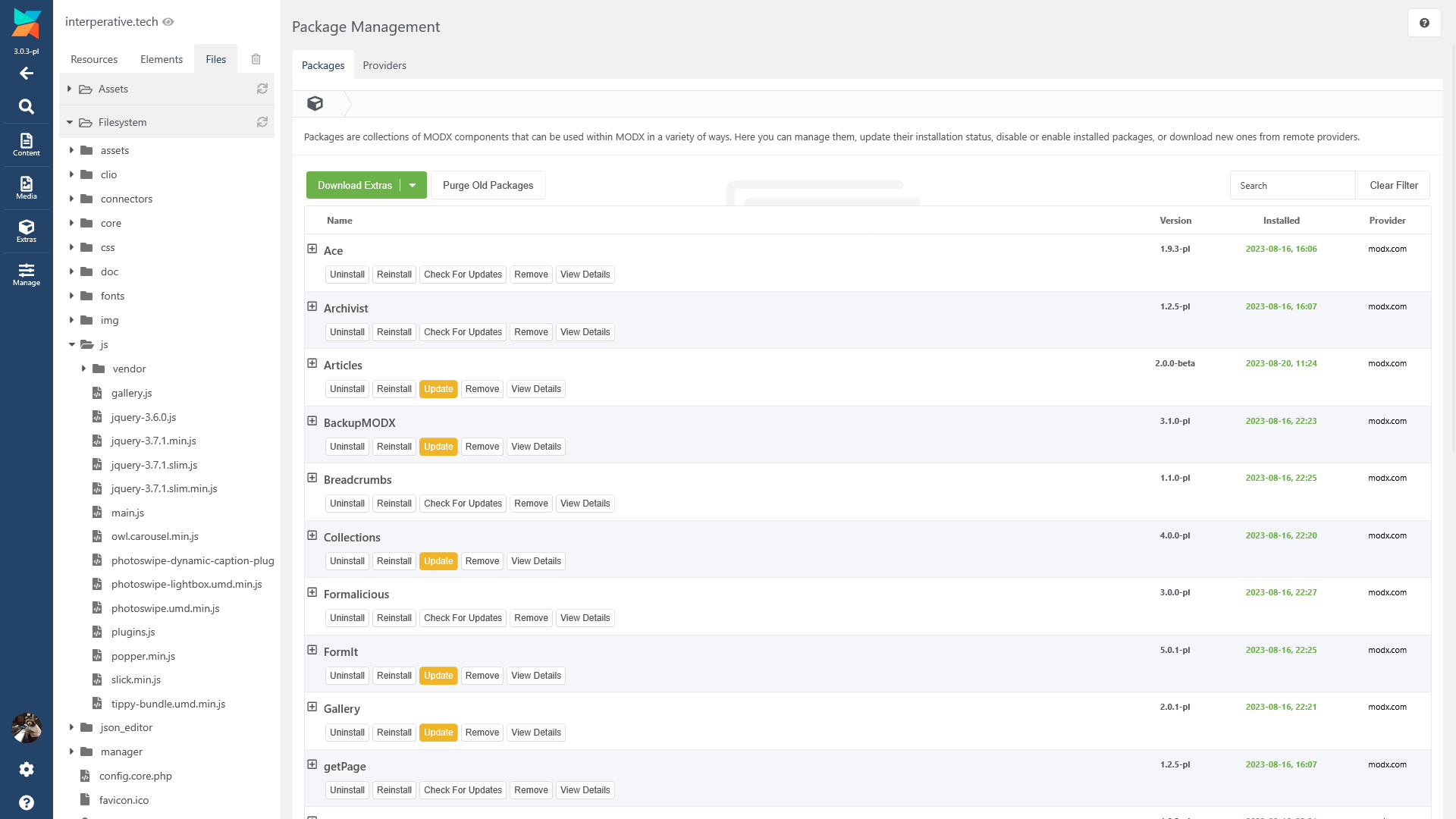Sort by Version column header
This screenshot has height=819, width=1456.
(1175, 221)
